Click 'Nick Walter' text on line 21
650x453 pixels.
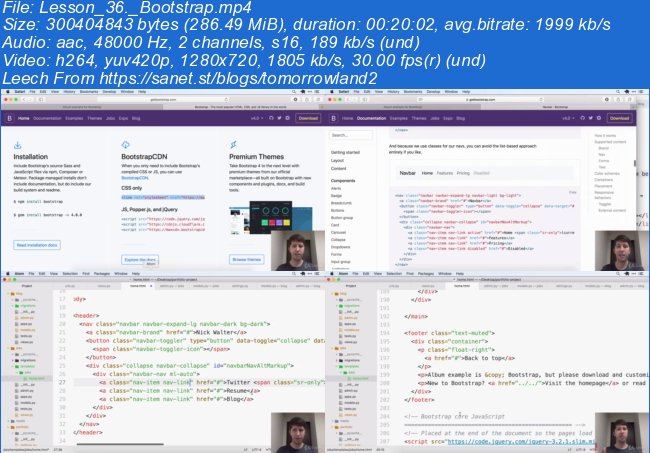(214, 332)
